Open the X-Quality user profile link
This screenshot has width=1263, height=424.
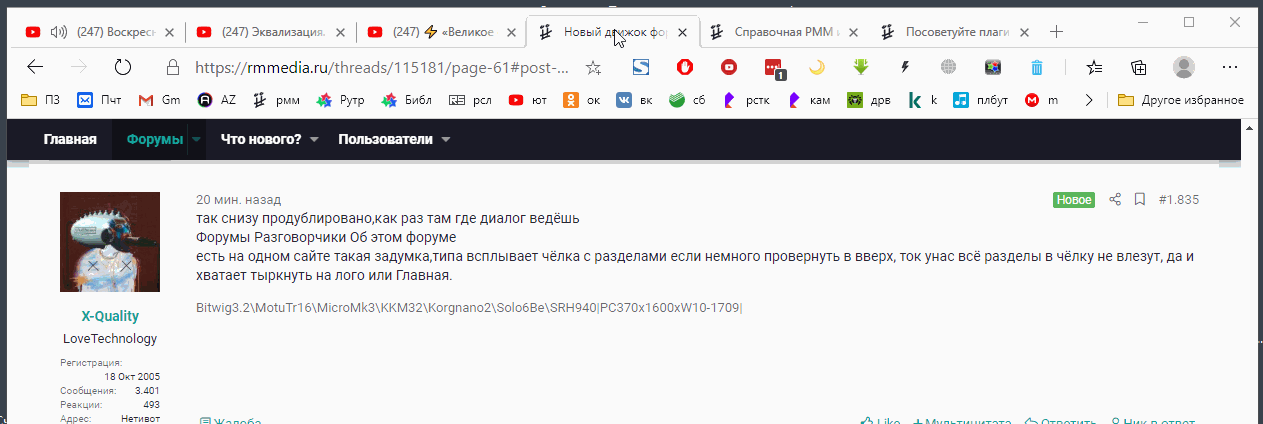pos(110,316)
